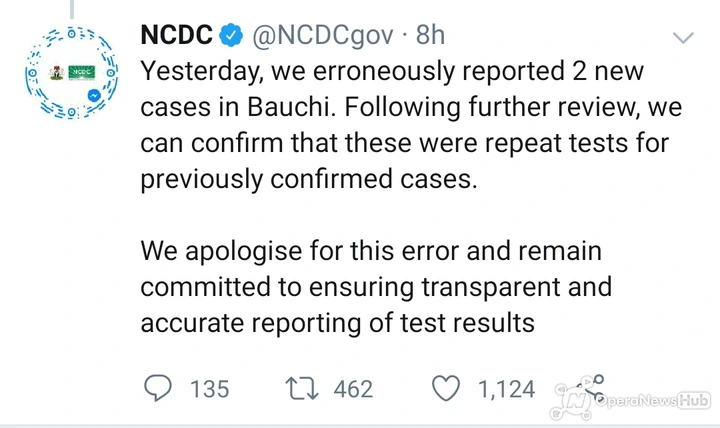The height and width of the screenshot is (428, 720).
Task: Click the Messenger icon in avatar
Action: click(94, 96)
